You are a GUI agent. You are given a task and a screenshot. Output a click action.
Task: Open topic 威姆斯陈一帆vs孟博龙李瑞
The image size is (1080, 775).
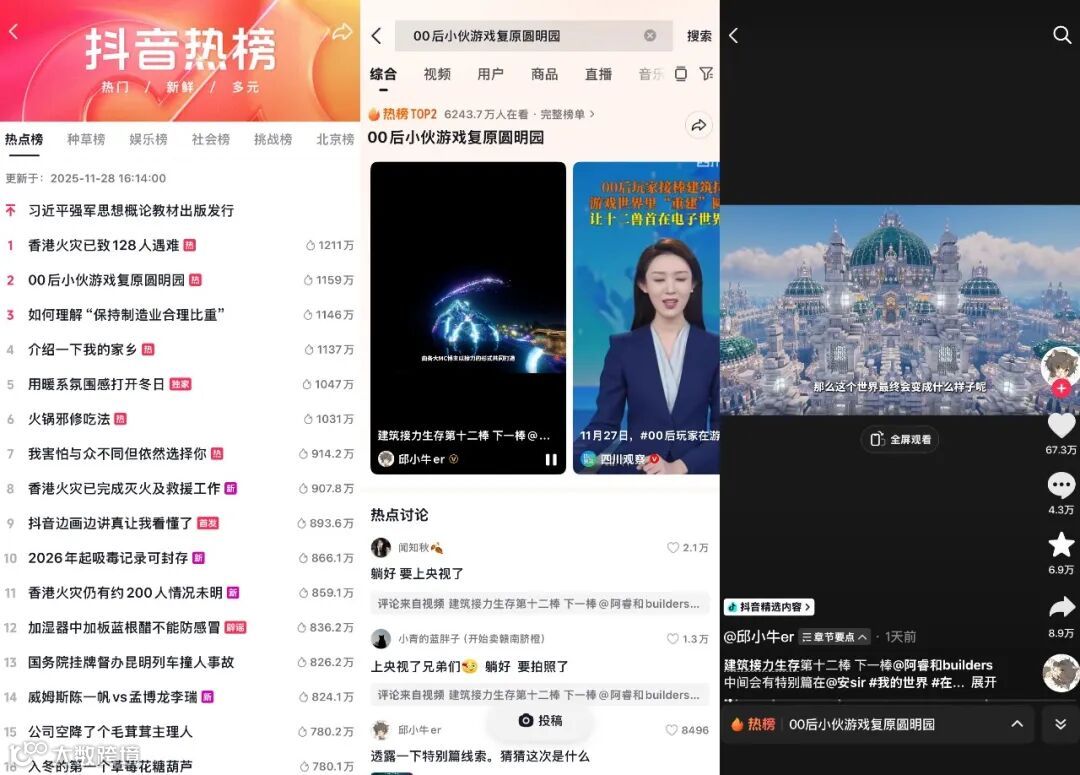[x=112, y=697]
